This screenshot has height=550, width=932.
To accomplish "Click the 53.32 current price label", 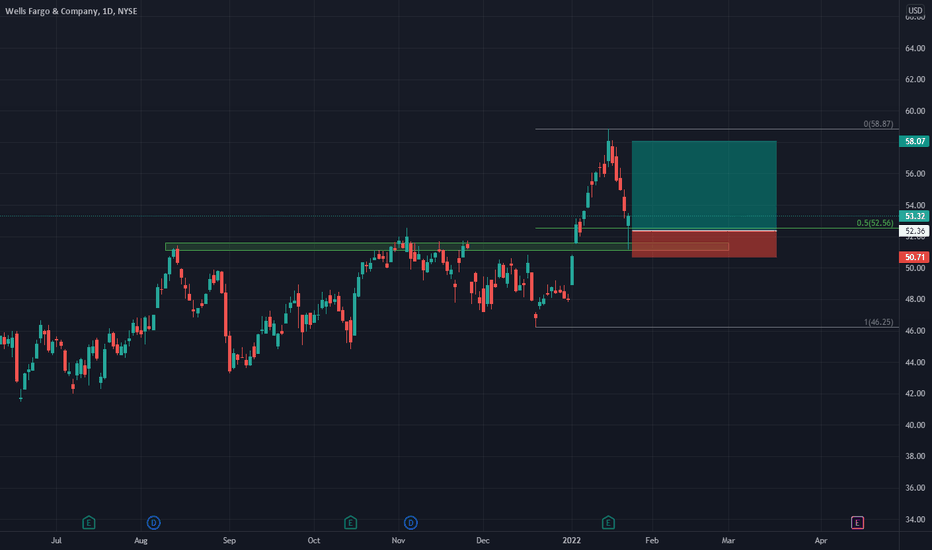I will coord(914,216).
